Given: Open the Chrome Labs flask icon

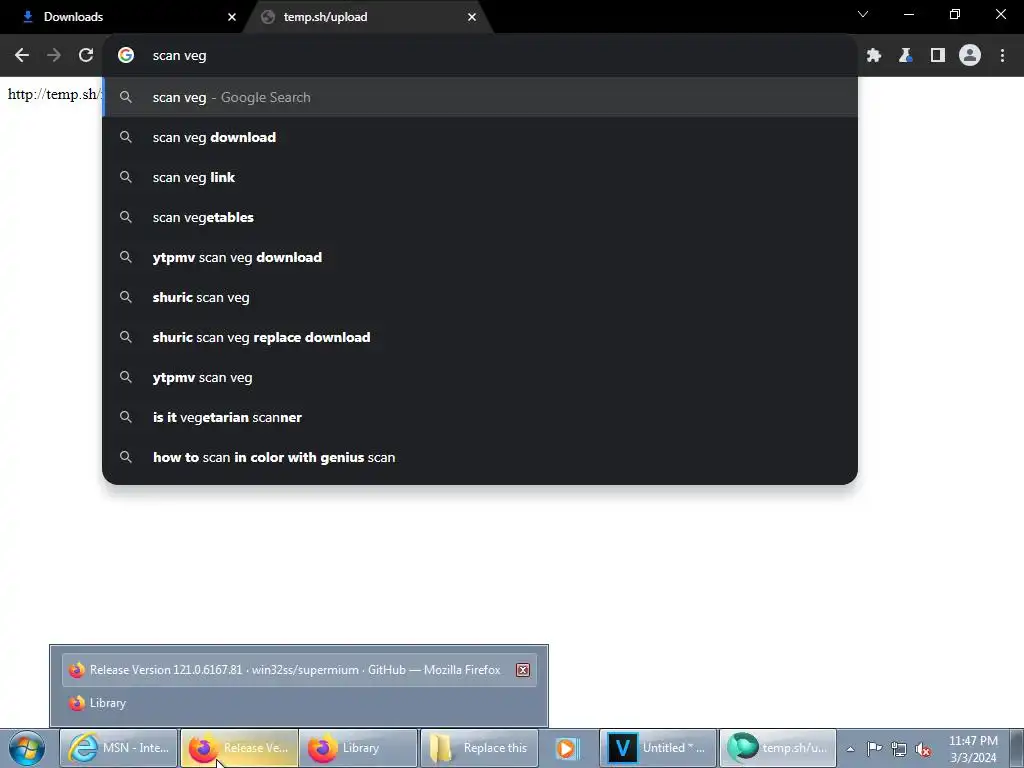Looking at the screenshot, I should [906, 56].
